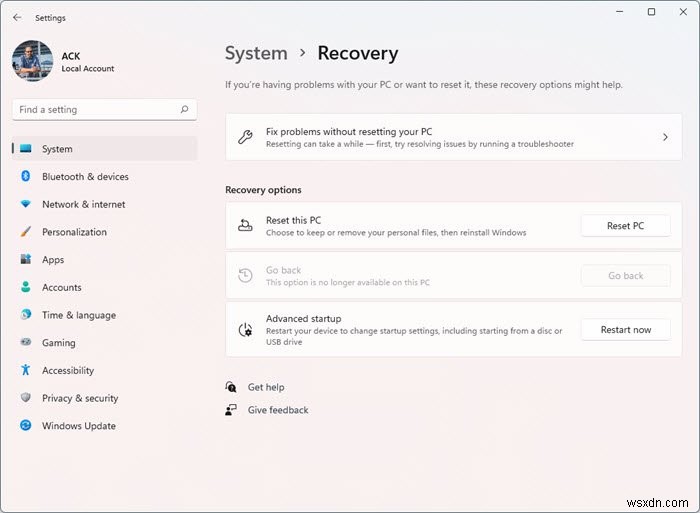Maximize the Settings window
The width and height of the screenshot is (700, 513).
click(651, 12)
